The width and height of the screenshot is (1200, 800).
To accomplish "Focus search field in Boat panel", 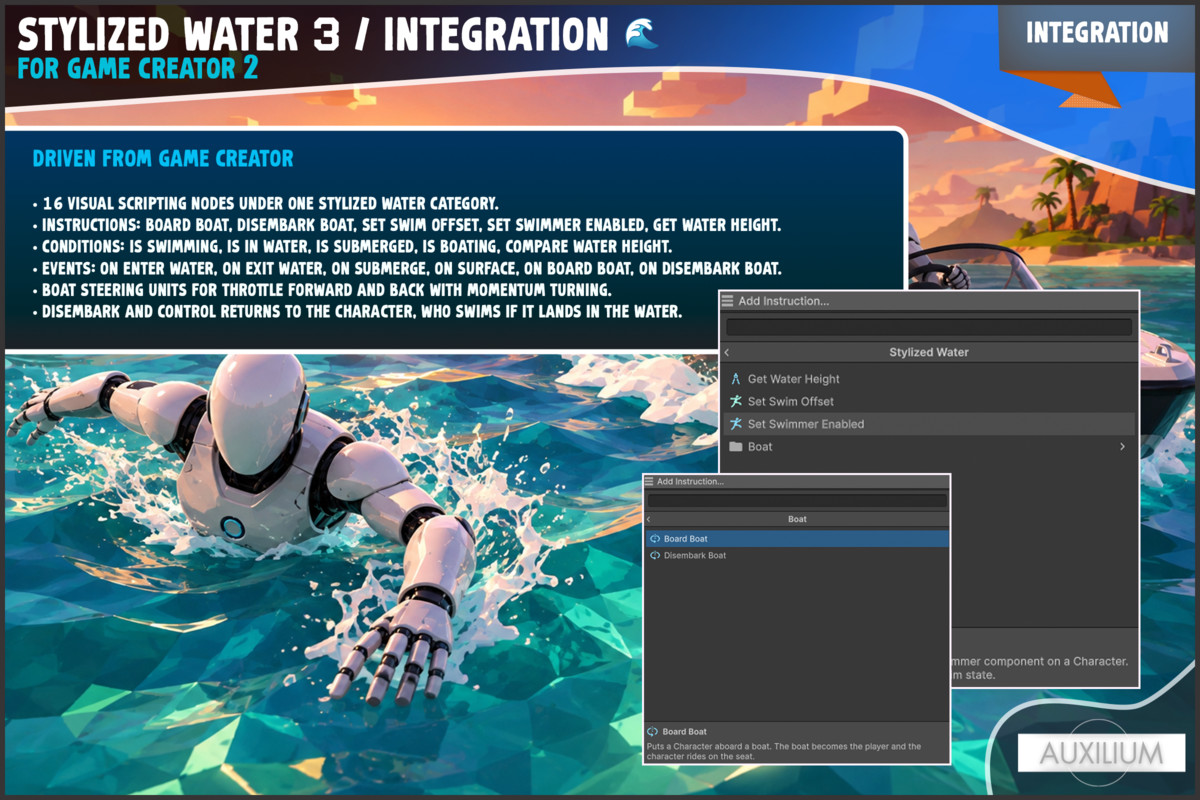I will coord(797,501).
